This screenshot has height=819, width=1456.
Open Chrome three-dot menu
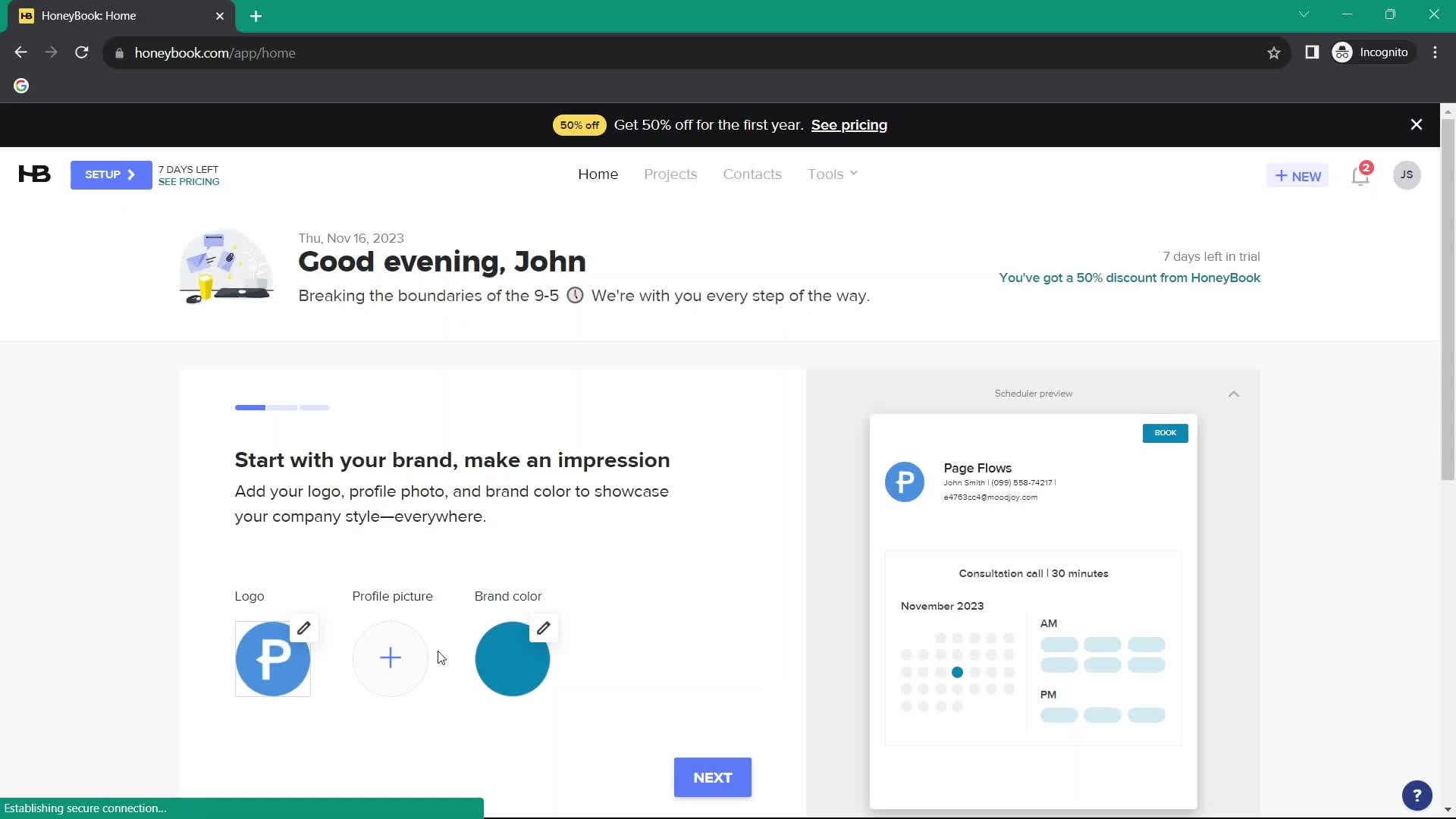pos(1435,52)
